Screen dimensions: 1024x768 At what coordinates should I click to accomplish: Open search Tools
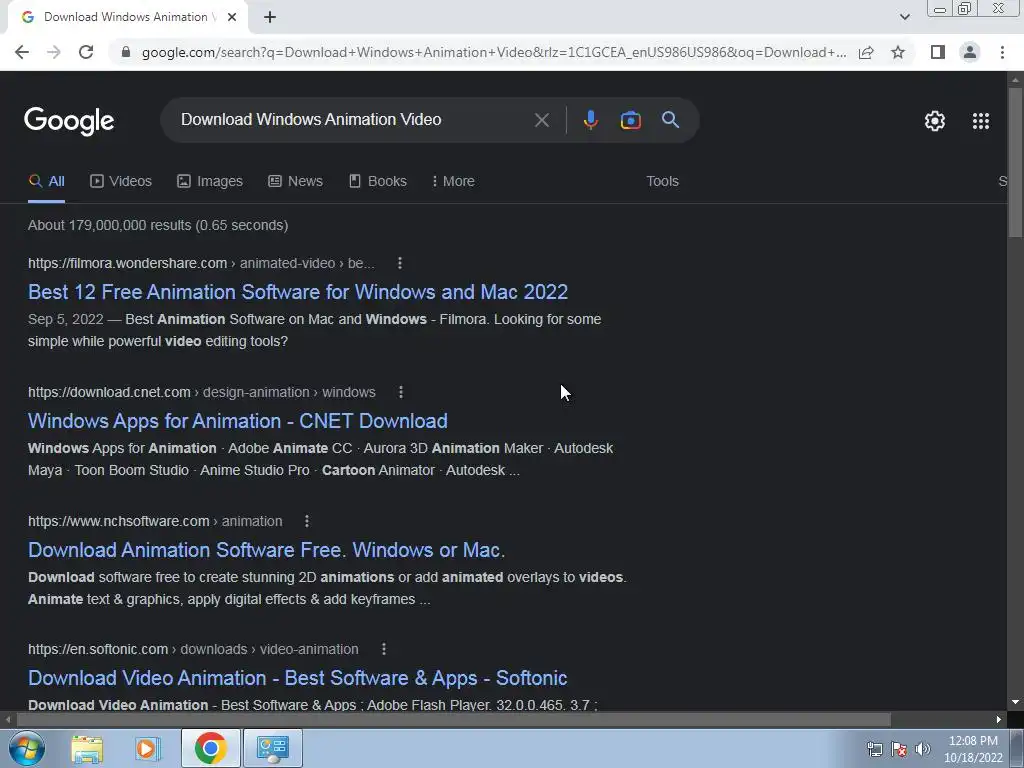click(x=662, y=182)
